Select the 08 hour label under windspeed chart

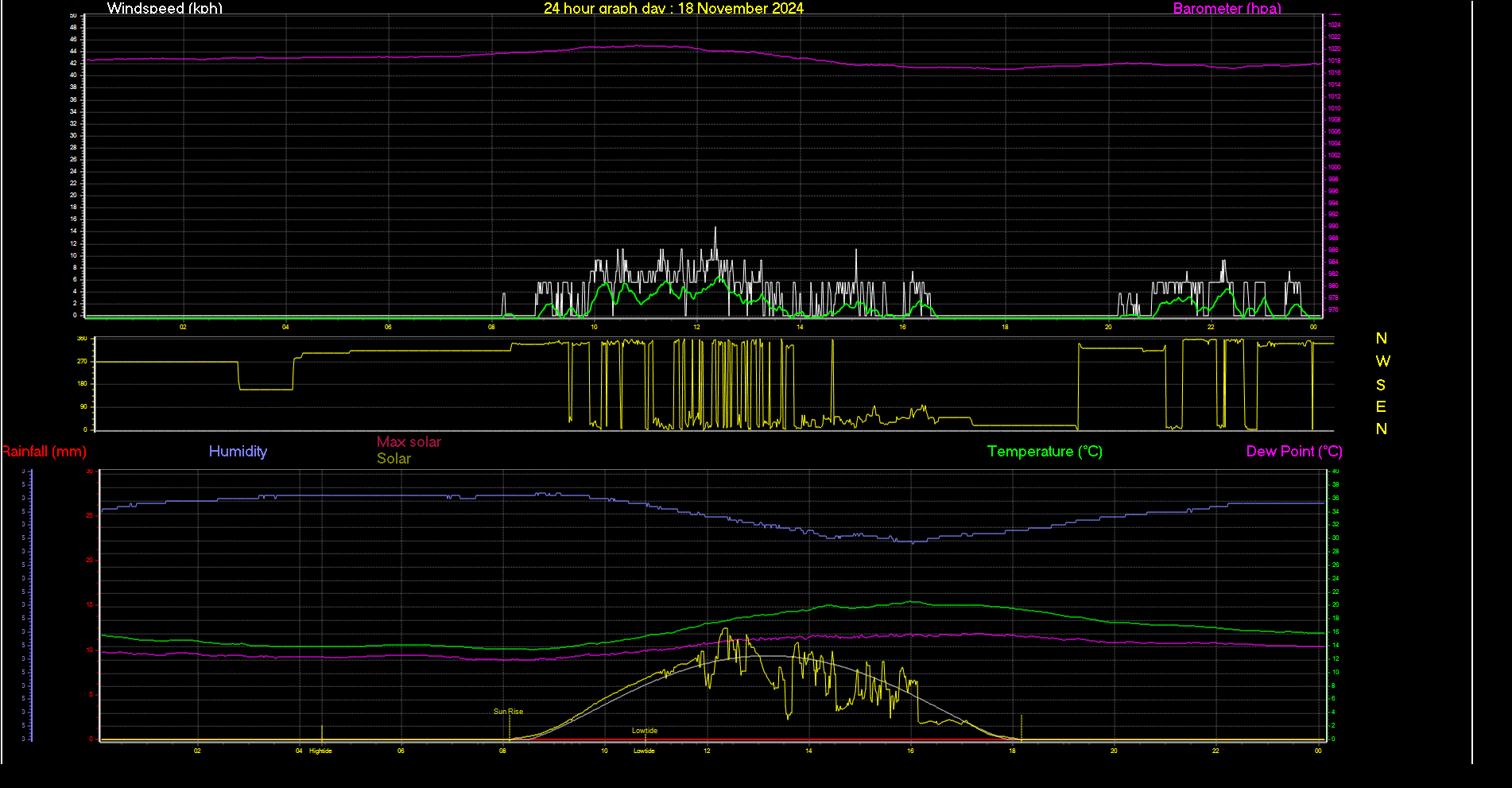491,327
